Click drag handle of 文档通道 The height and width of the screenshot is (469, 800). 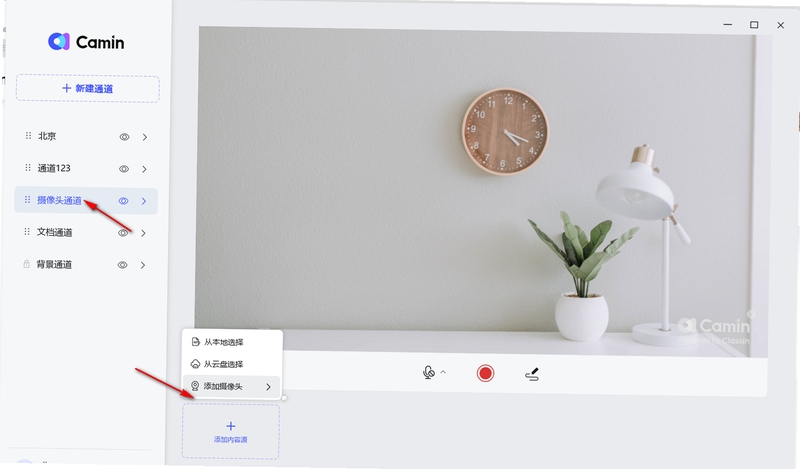coord(27,232)
